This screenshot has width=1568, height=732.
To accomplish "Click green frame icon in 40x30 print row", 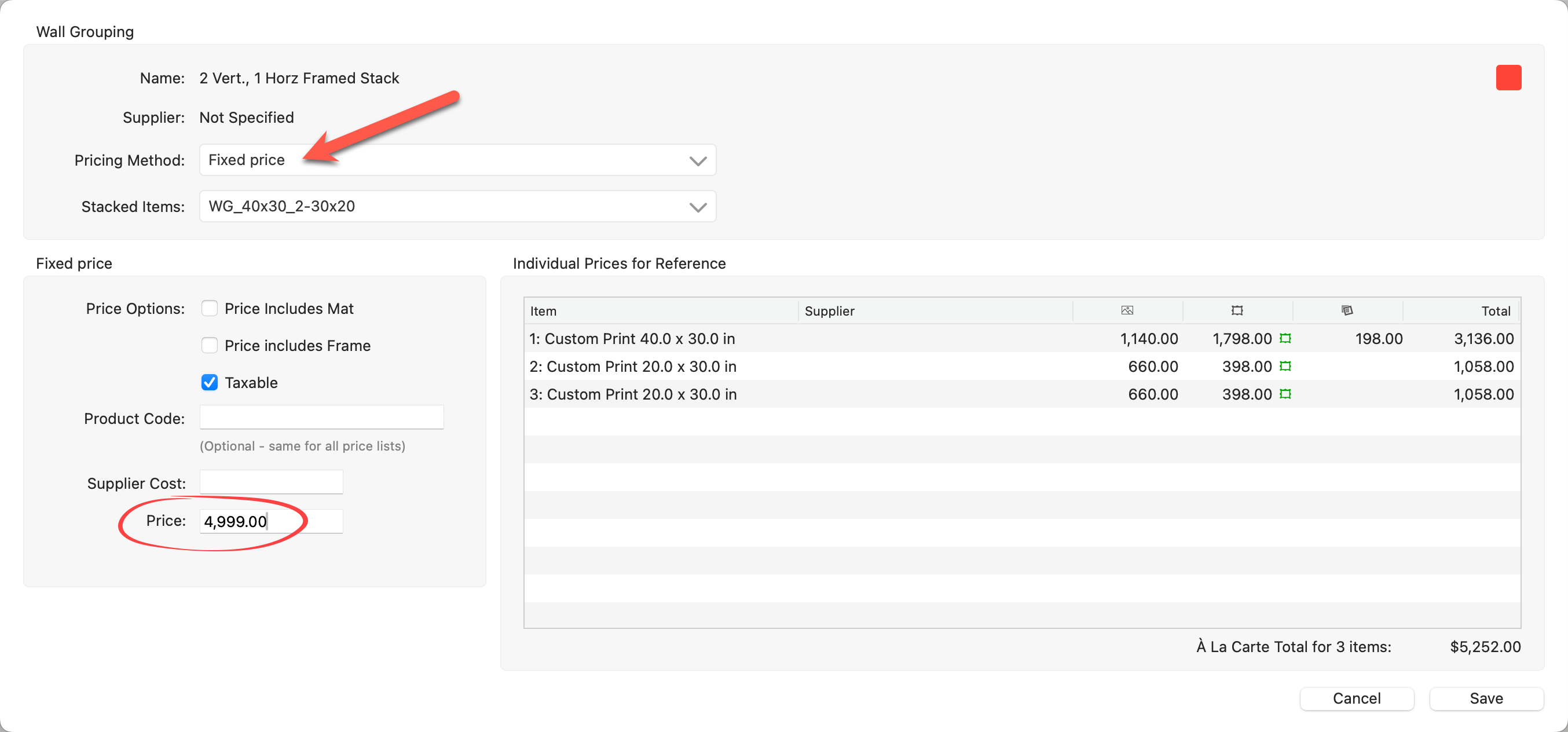I will coord(1285,339).
